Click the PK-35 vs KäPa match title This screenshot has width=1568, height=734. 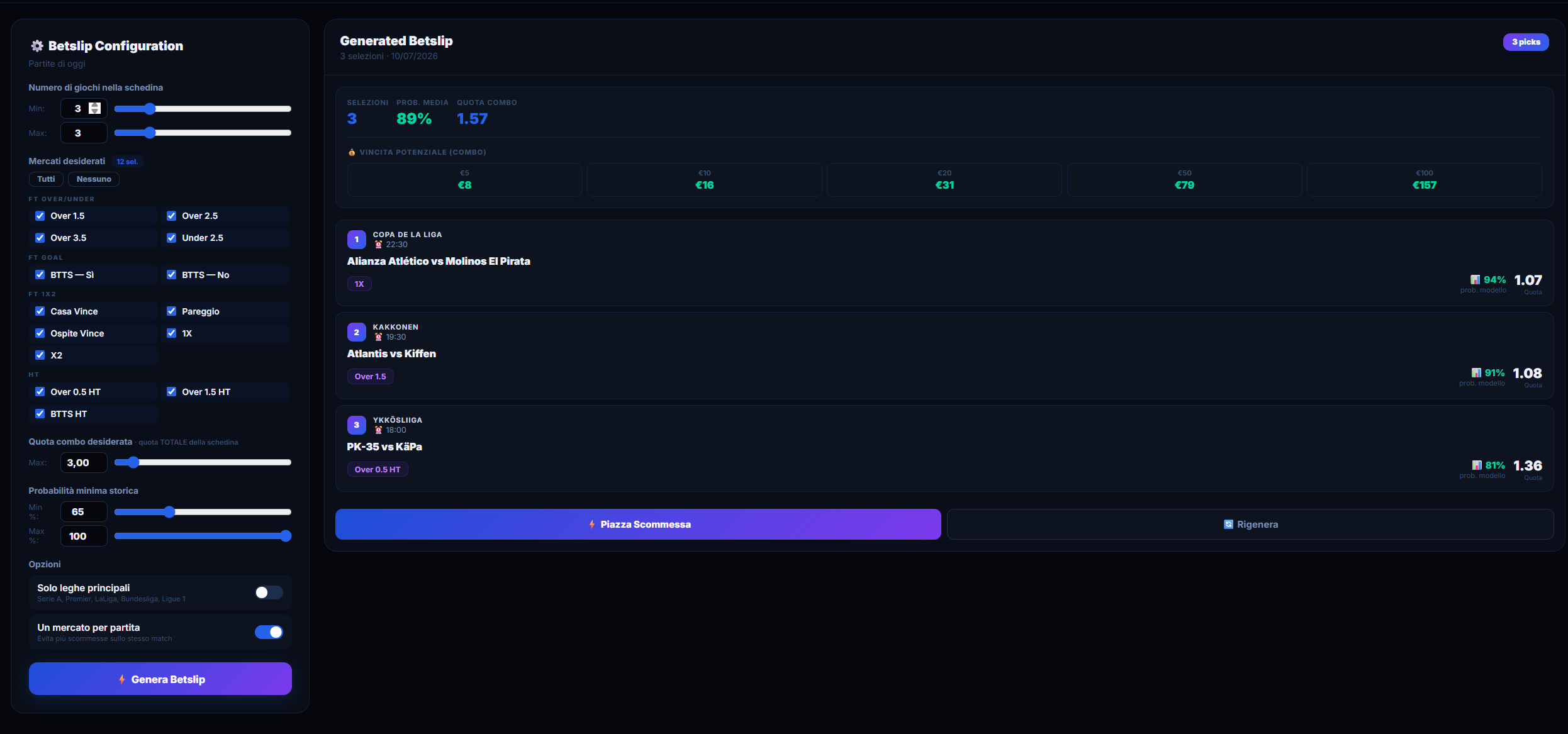(x=384, y=447)
